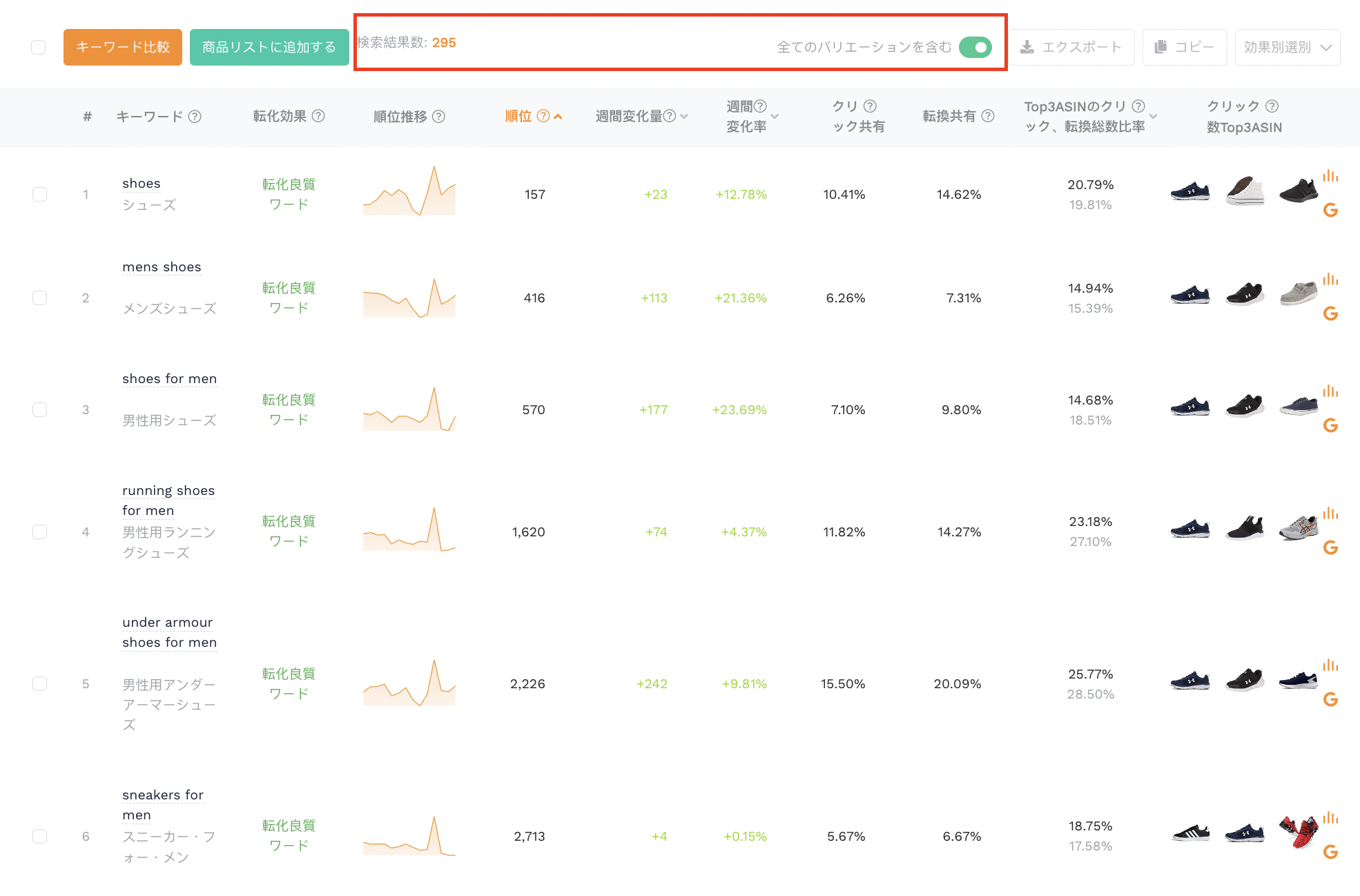This screenshot has height=896, width=1360.
Task: Open the 効果別選別 dropdown
Action: [x=1288, y=48]
